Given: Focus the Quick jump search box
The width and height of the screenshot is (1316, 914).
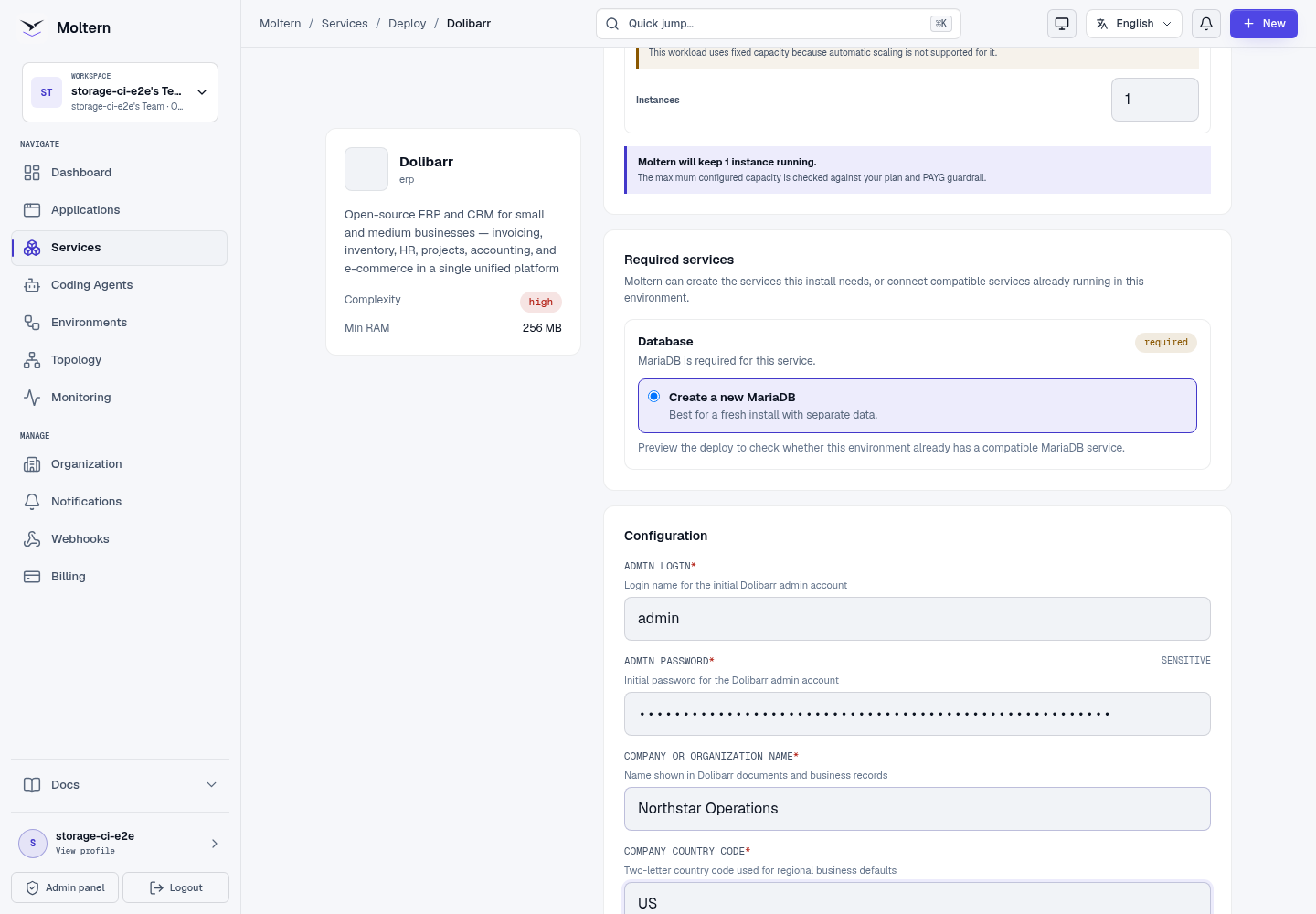Looking at the screenshot, I should (x=779, y=24).
